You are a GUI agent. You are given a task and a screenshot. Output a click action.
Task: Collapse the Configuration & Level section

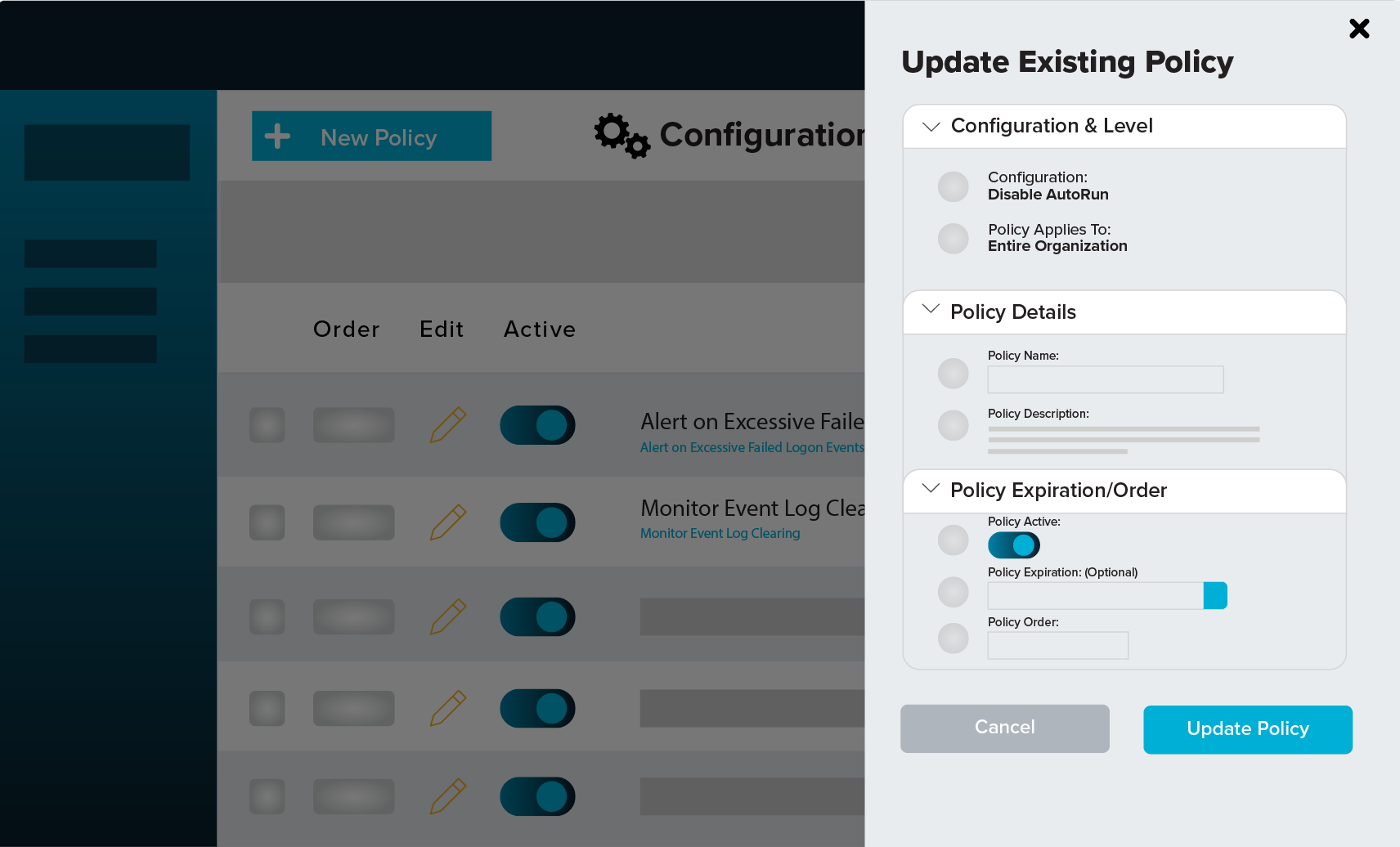coord(930,127)
